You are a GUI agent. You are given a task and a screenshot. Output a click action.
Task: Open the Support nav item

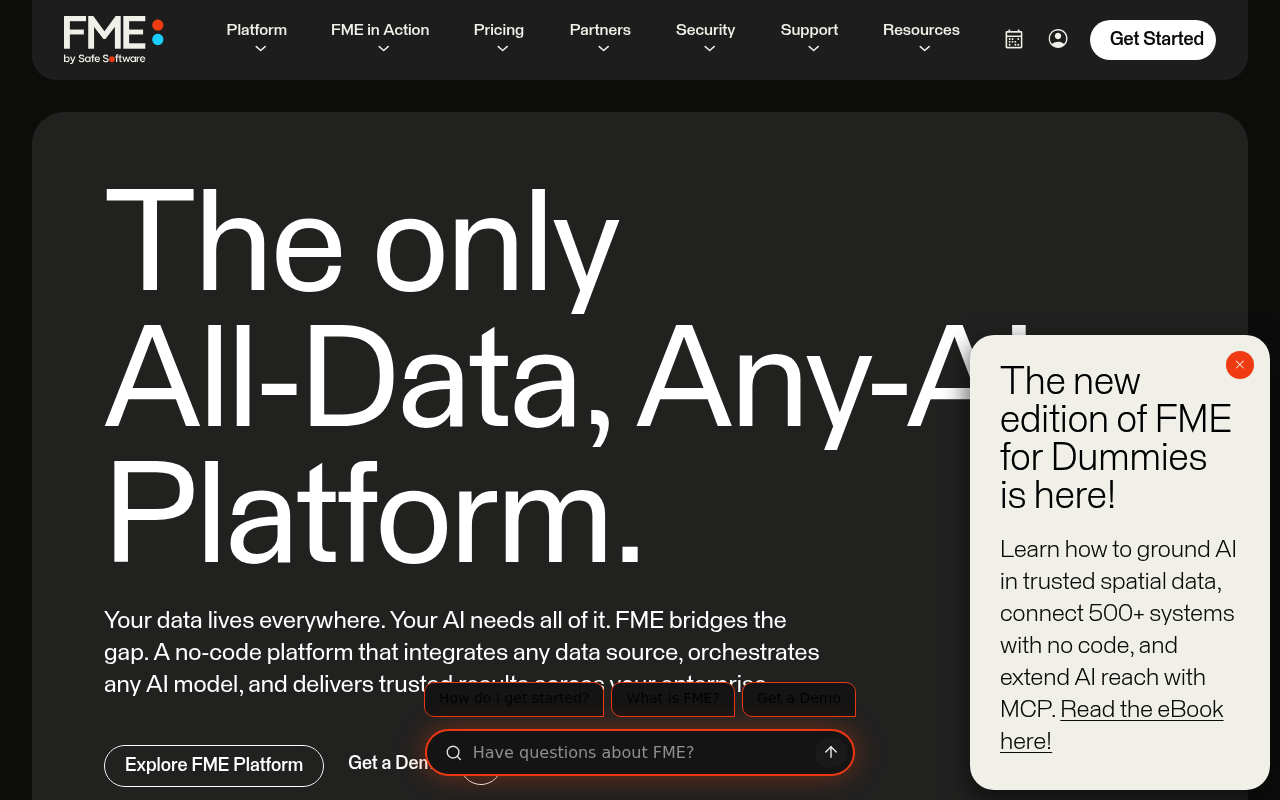pos(809,30)
